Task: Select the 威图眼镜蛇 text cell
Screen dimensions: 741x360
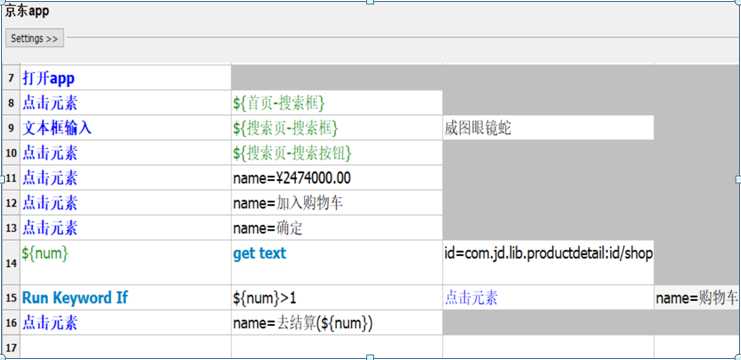Action: pyautogui.click(x=548, y=128)
